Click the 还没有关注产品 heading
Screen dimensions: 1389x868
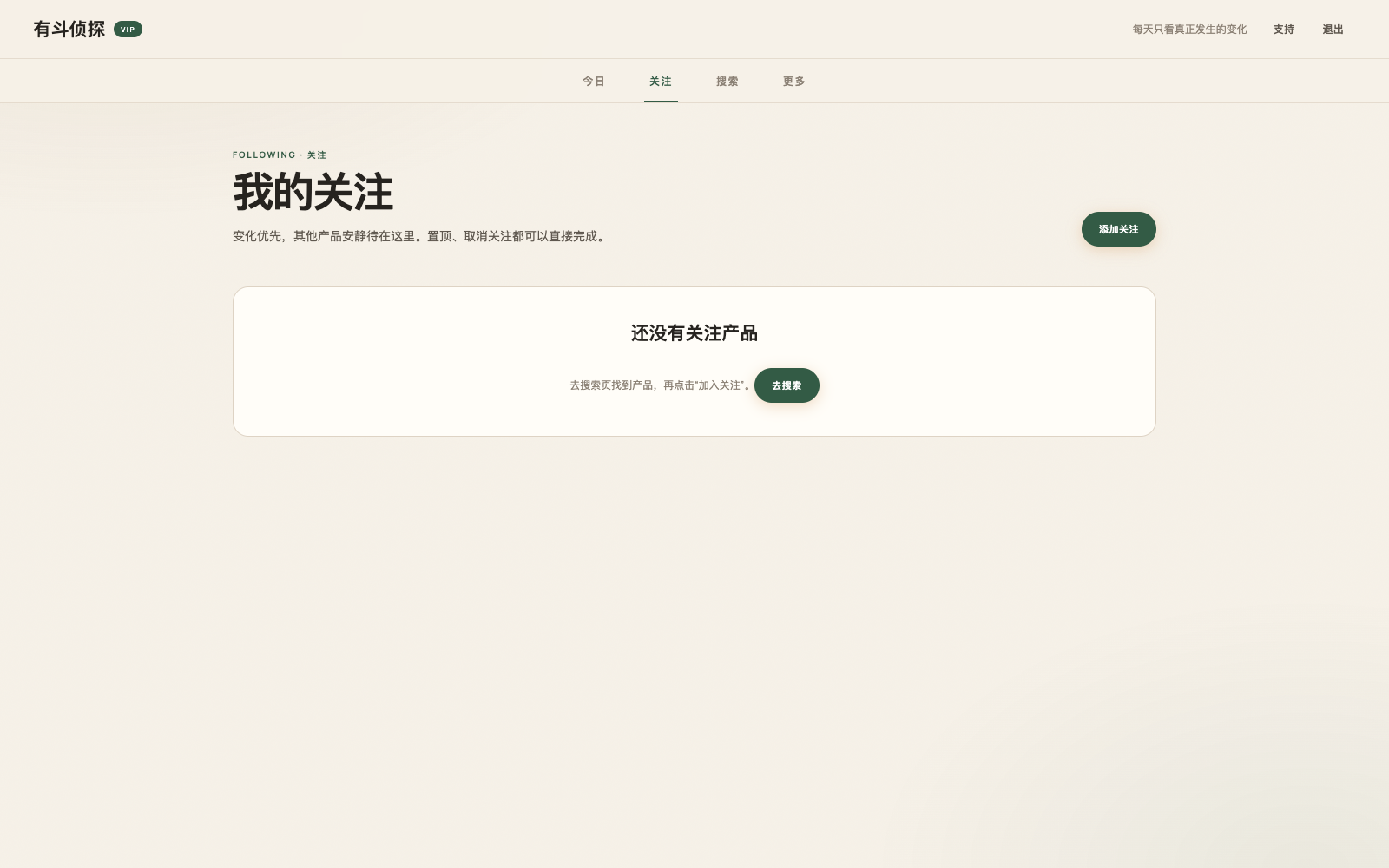[x=694, y=333]
